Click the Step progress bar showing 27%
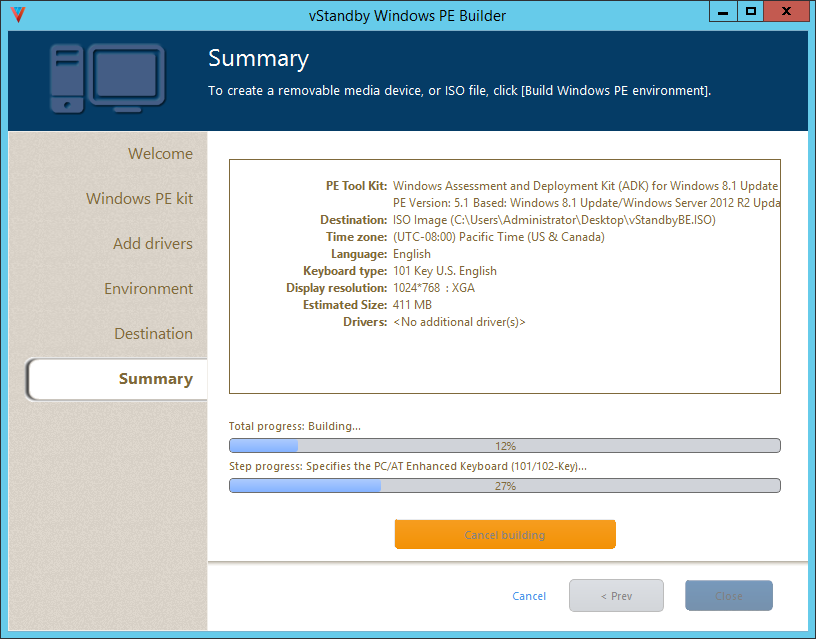Viewport: 816px width, 639px height. pyautogui.click(x=504, y=486)
